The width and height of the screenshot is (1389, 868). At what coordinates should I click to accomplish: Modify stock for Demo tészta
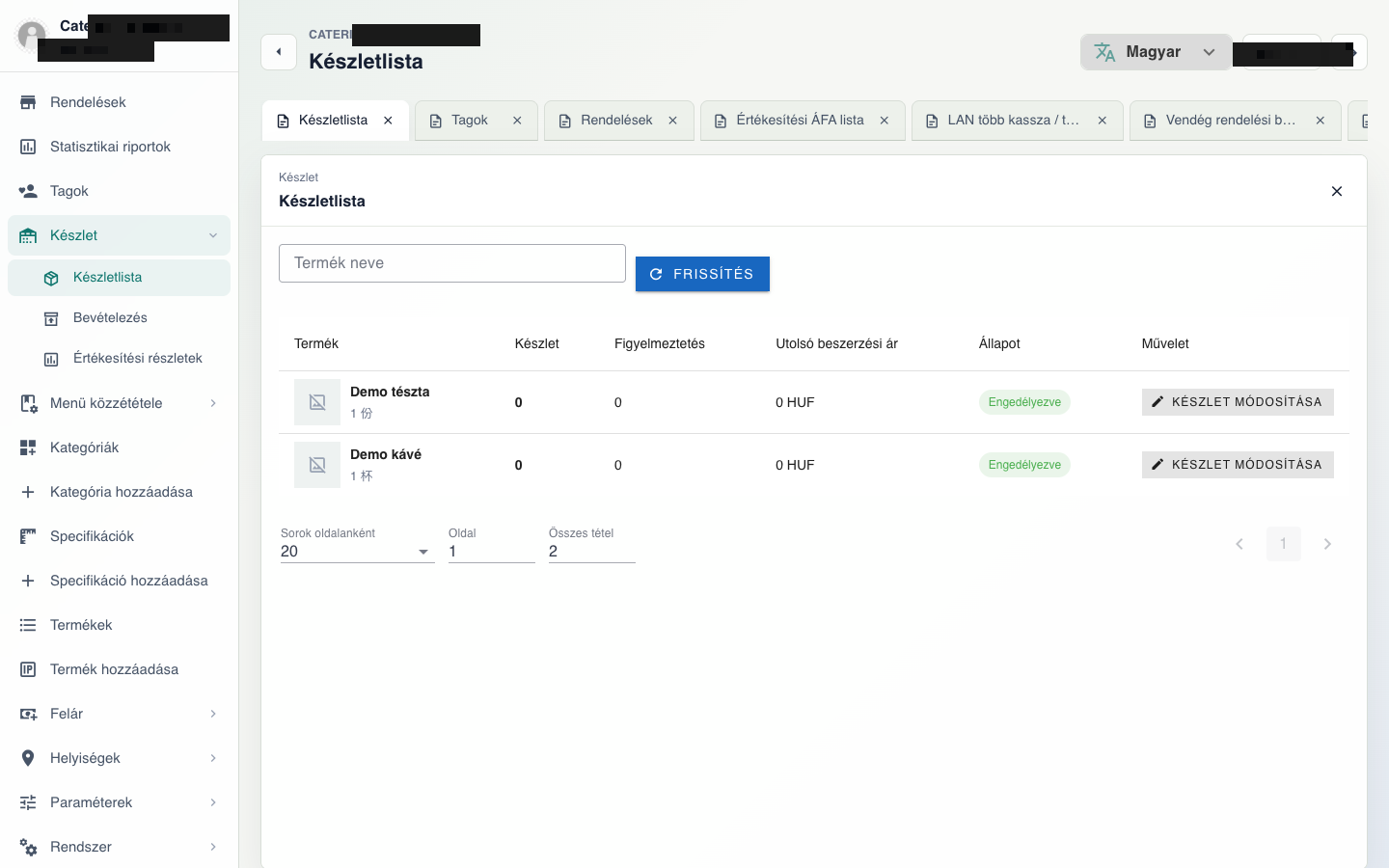(x=1238, y=402)
